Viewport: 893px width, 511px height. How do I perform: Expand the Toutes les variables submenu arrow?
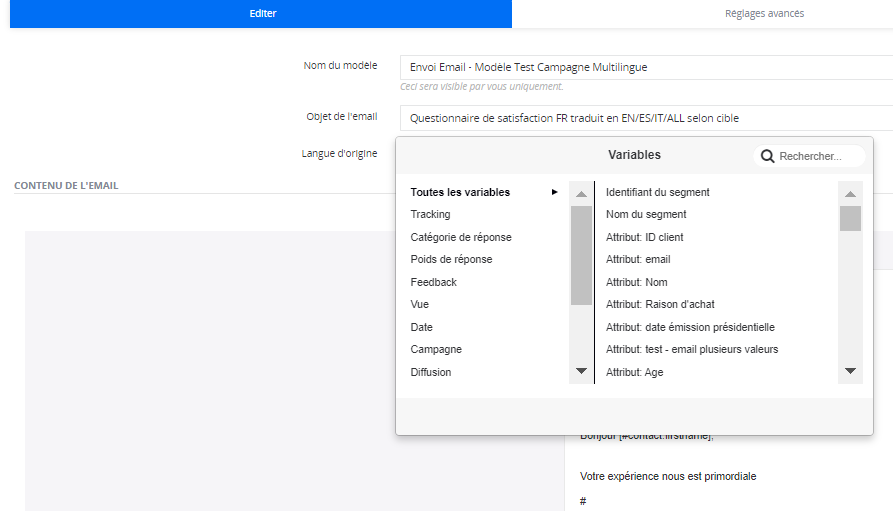[554, 192]
